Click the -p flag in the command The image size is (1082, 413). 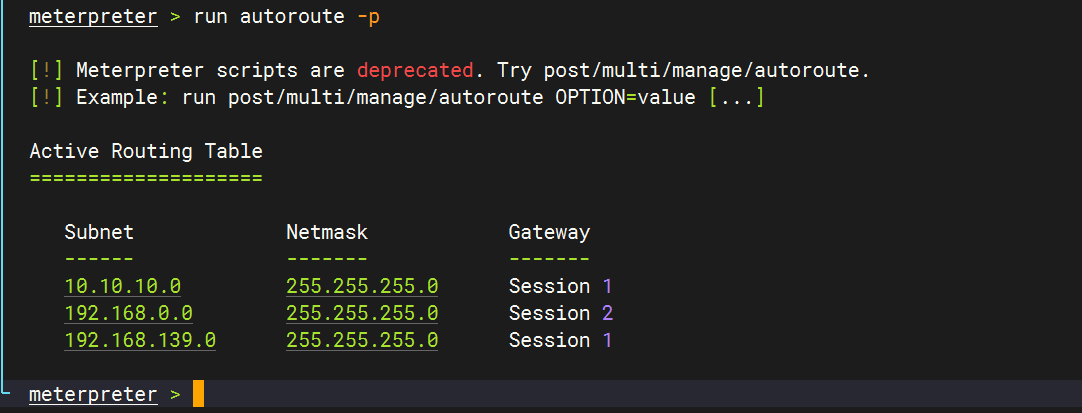point(368,17)
